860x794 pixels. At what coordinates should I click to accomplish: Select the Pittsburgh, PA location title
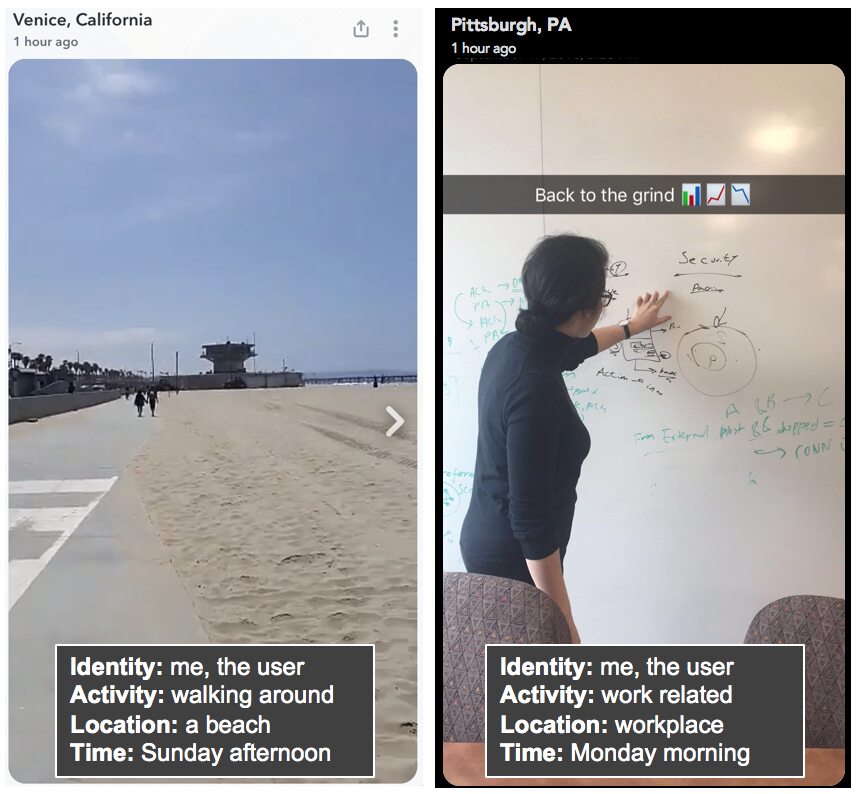511,25
